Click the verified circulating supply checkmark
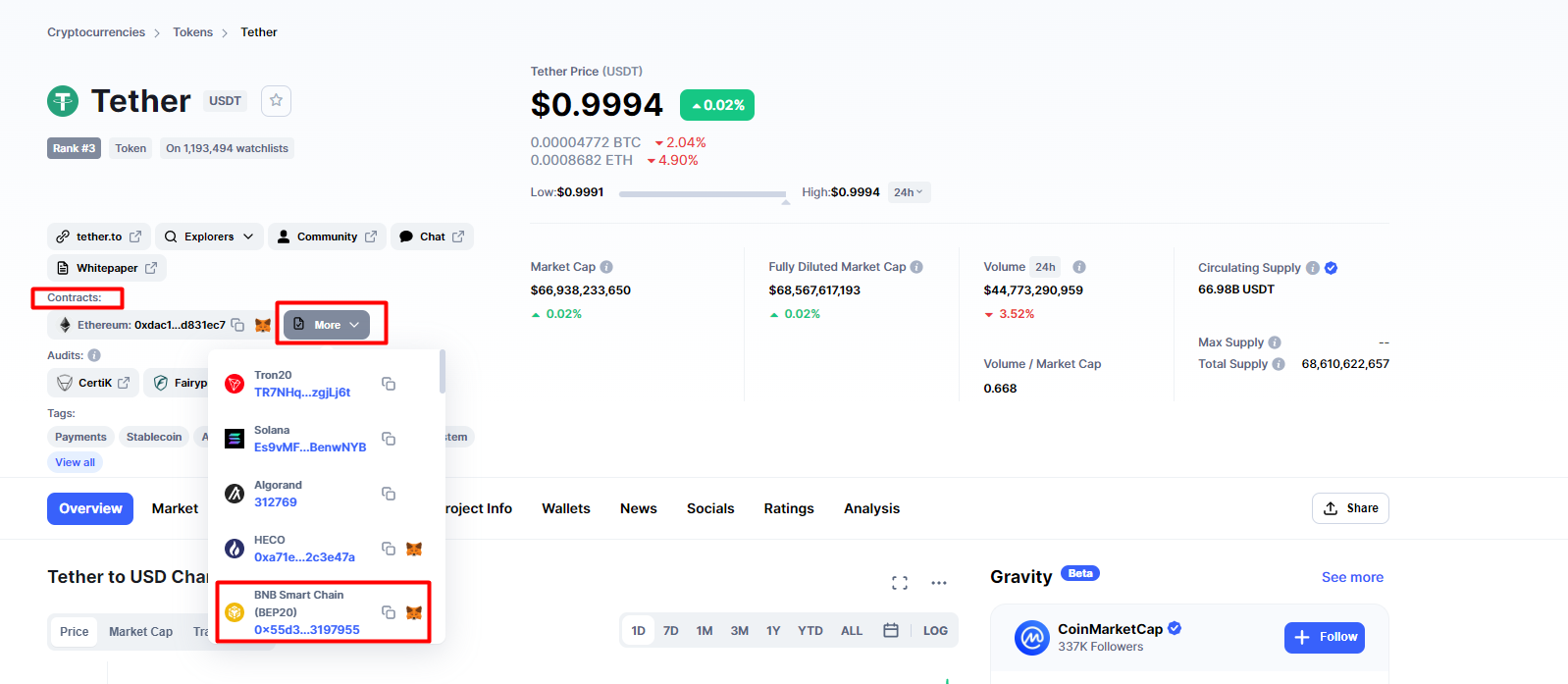This screenshot has width=1568, height=684. tap(1332, 268)
